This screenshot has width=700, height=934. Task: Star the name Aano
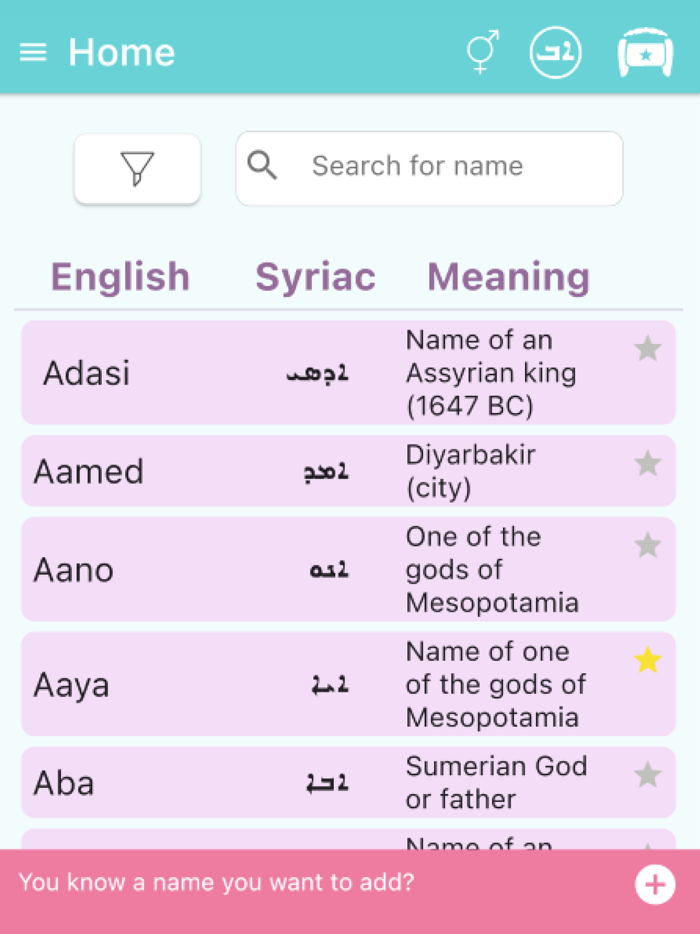pos(648,545)
